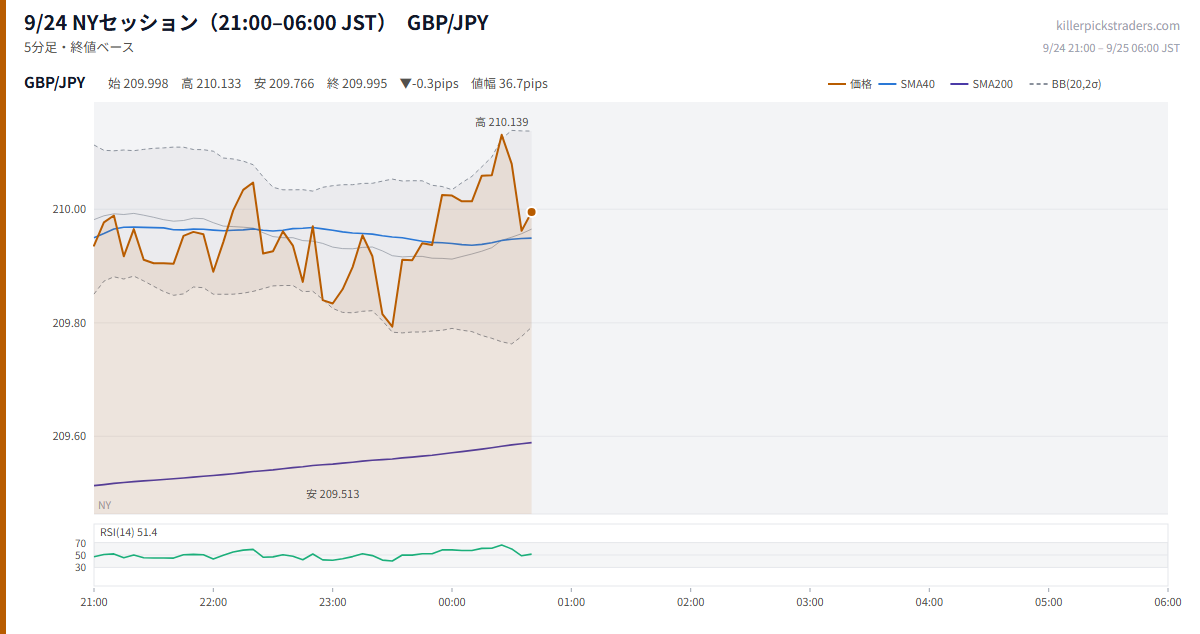Click the 5分足・終値ベース subtitle

79,47
